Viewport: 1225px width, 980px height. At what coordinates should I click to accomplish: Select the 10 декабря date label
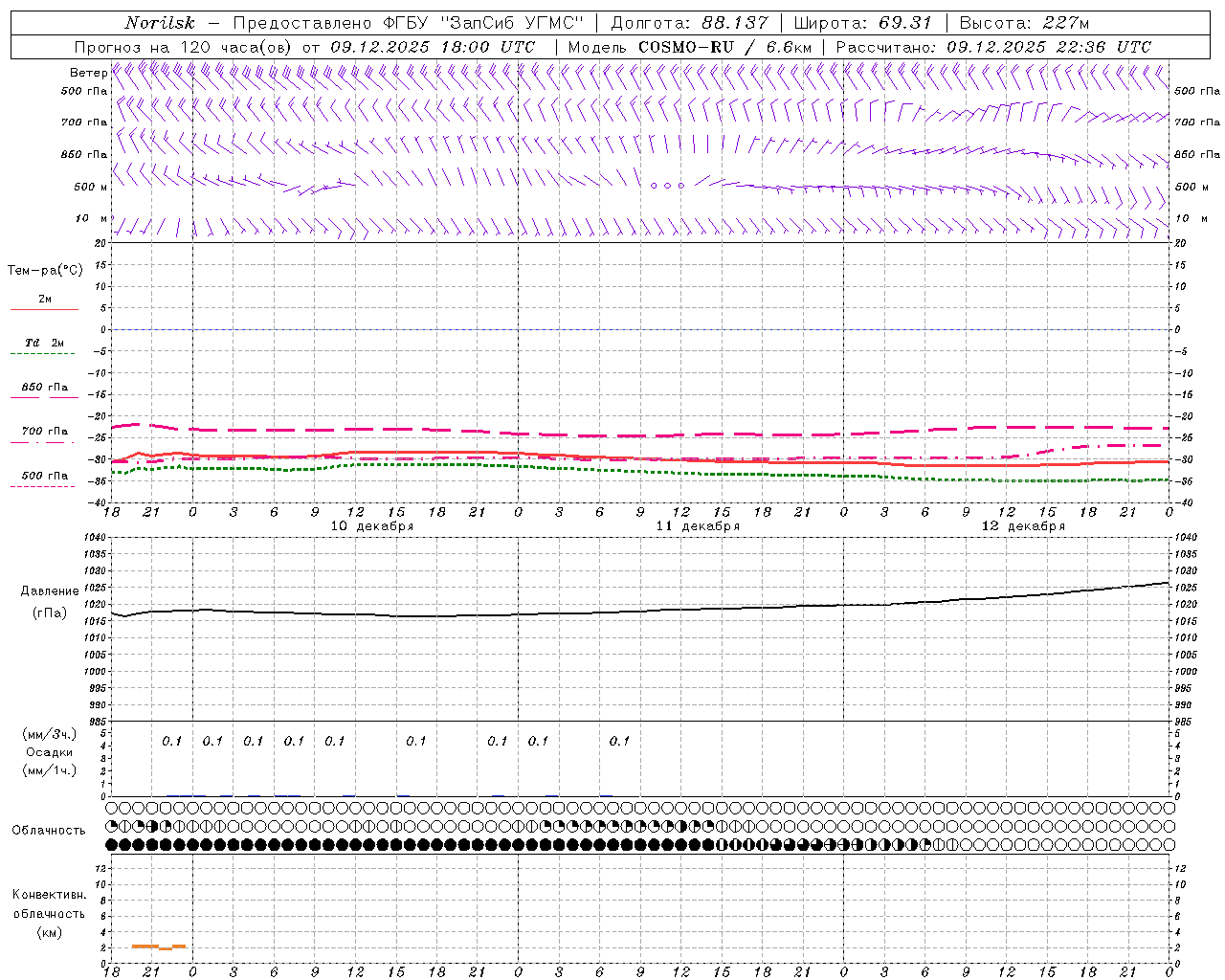point(371,526)
